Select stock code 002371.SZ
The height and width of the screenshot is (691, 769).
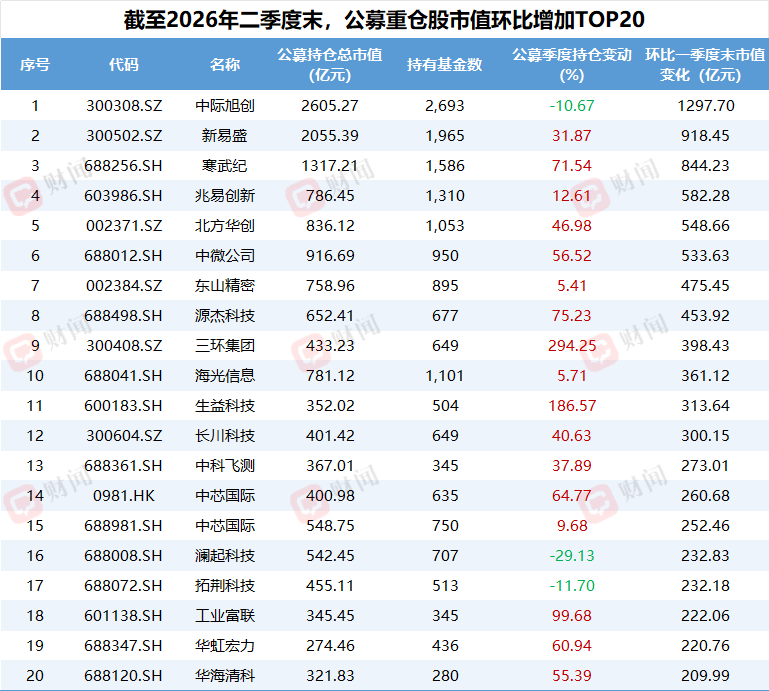124,226
